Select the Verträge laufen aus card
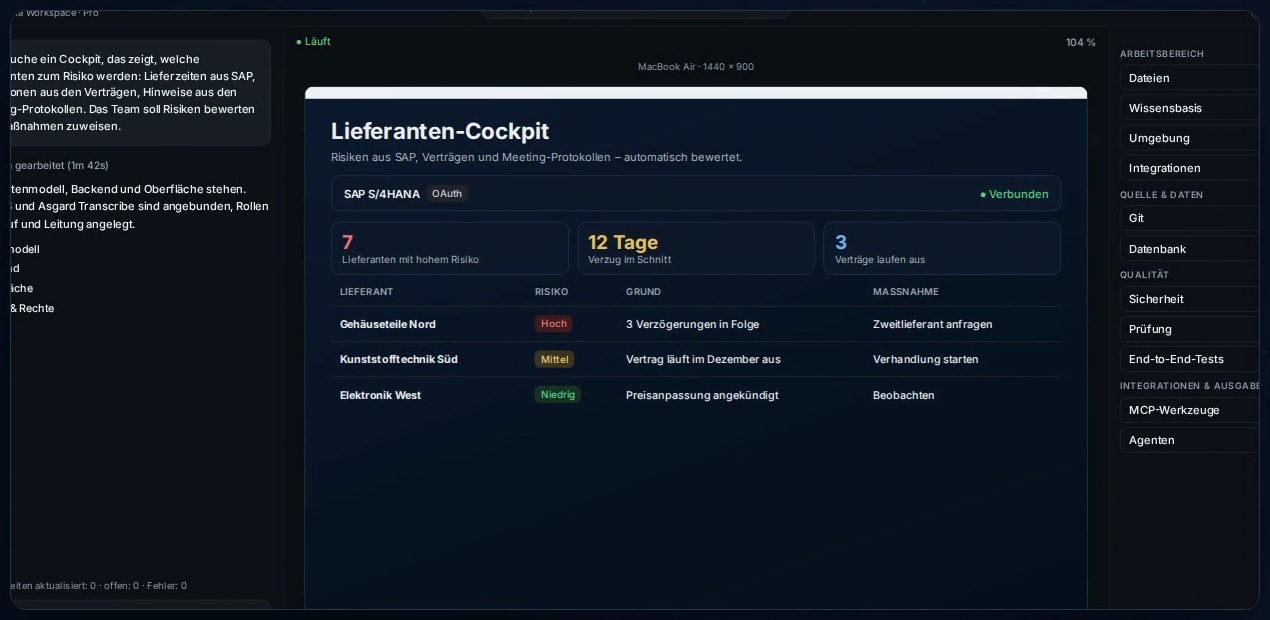Image resolution: width=1270 pixels, height=620 pixels. (x=942, y=248)
